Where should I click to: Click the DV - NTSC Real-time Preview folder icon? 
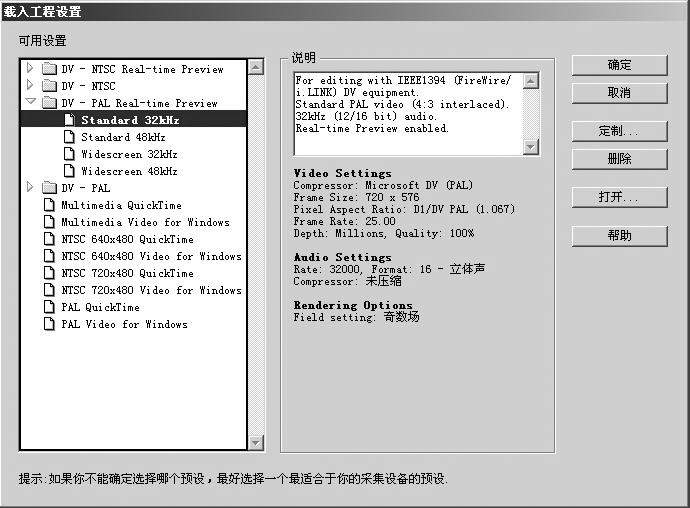[49, 69]
